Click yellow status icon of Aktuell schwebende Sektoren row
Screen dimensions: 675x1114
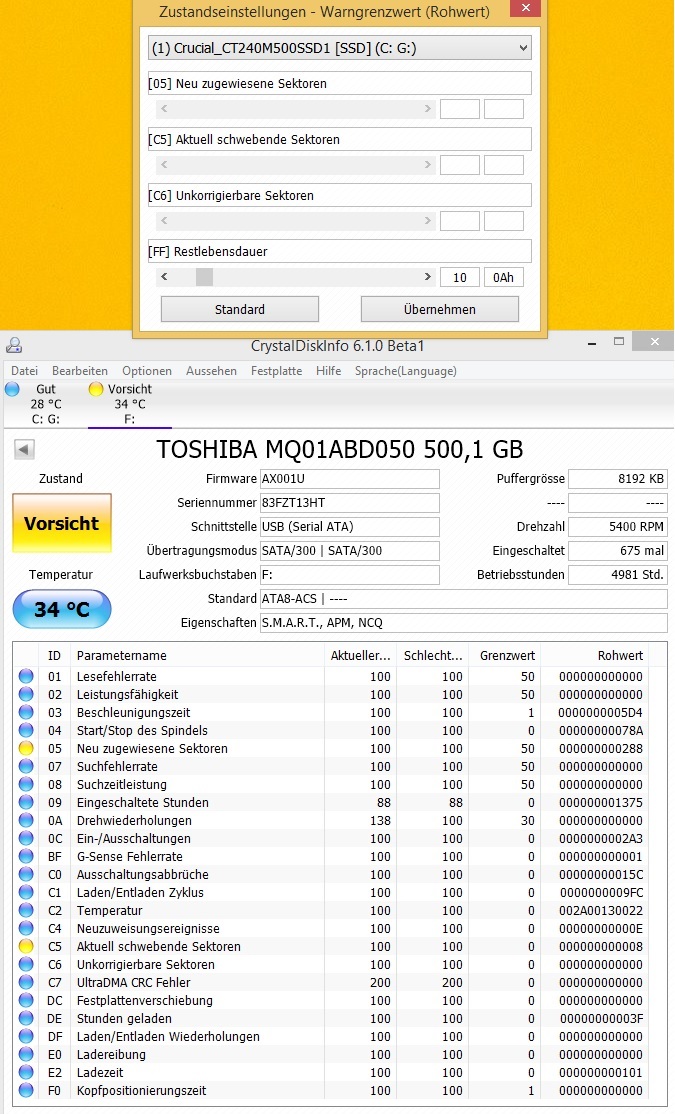26,946
